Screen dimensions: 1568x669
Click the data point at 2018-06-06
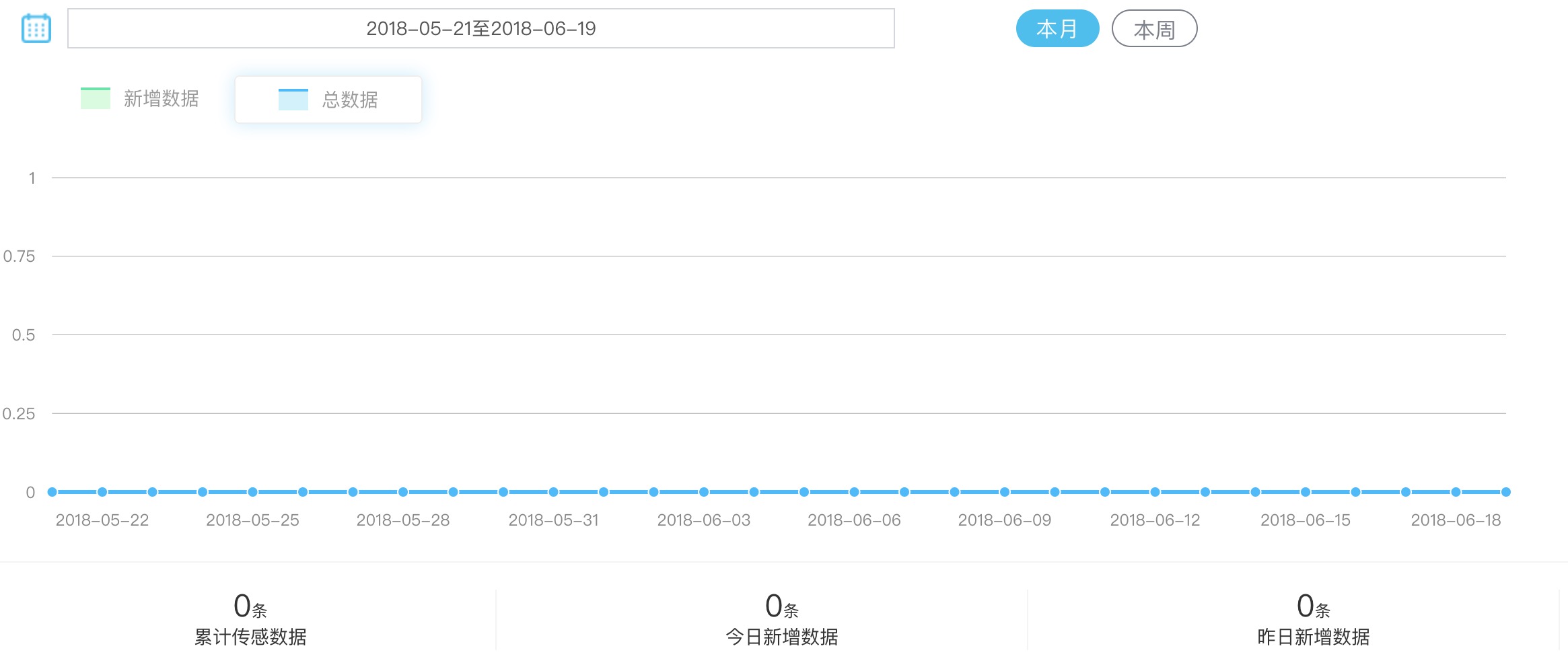point(854,492)
